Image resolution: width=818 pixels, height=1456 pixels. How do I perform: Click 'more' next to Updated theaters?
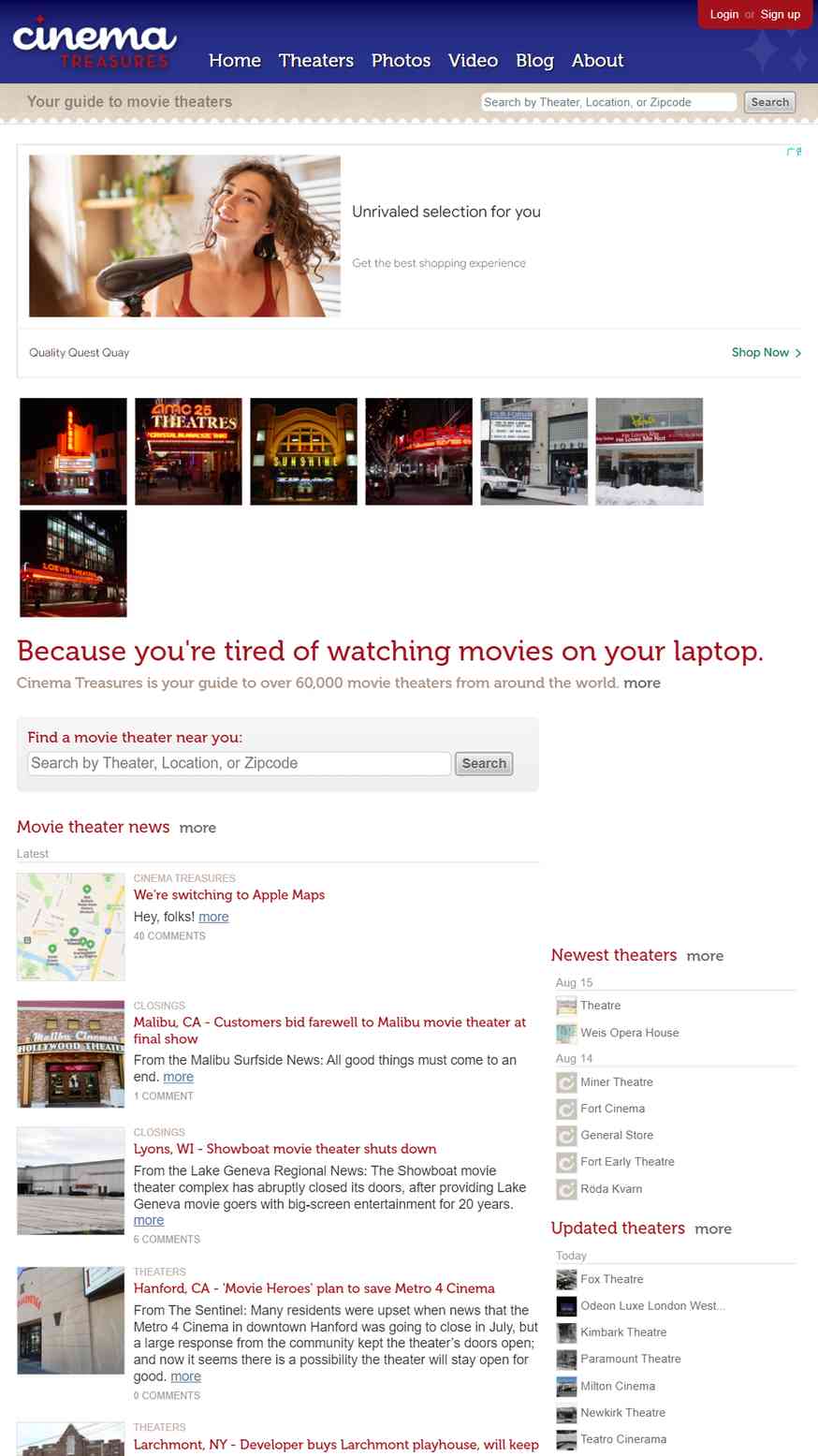713,1228
